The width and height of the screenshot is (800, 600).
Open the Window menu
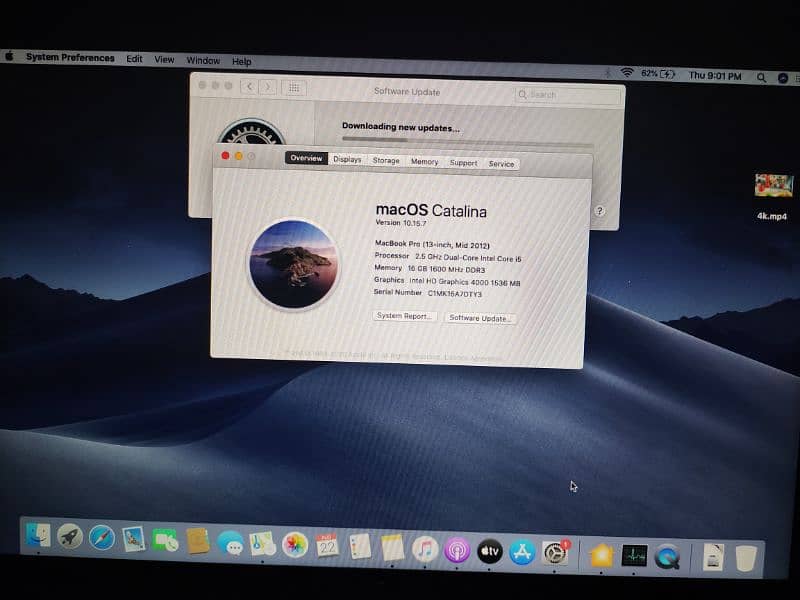pos(203,61)
